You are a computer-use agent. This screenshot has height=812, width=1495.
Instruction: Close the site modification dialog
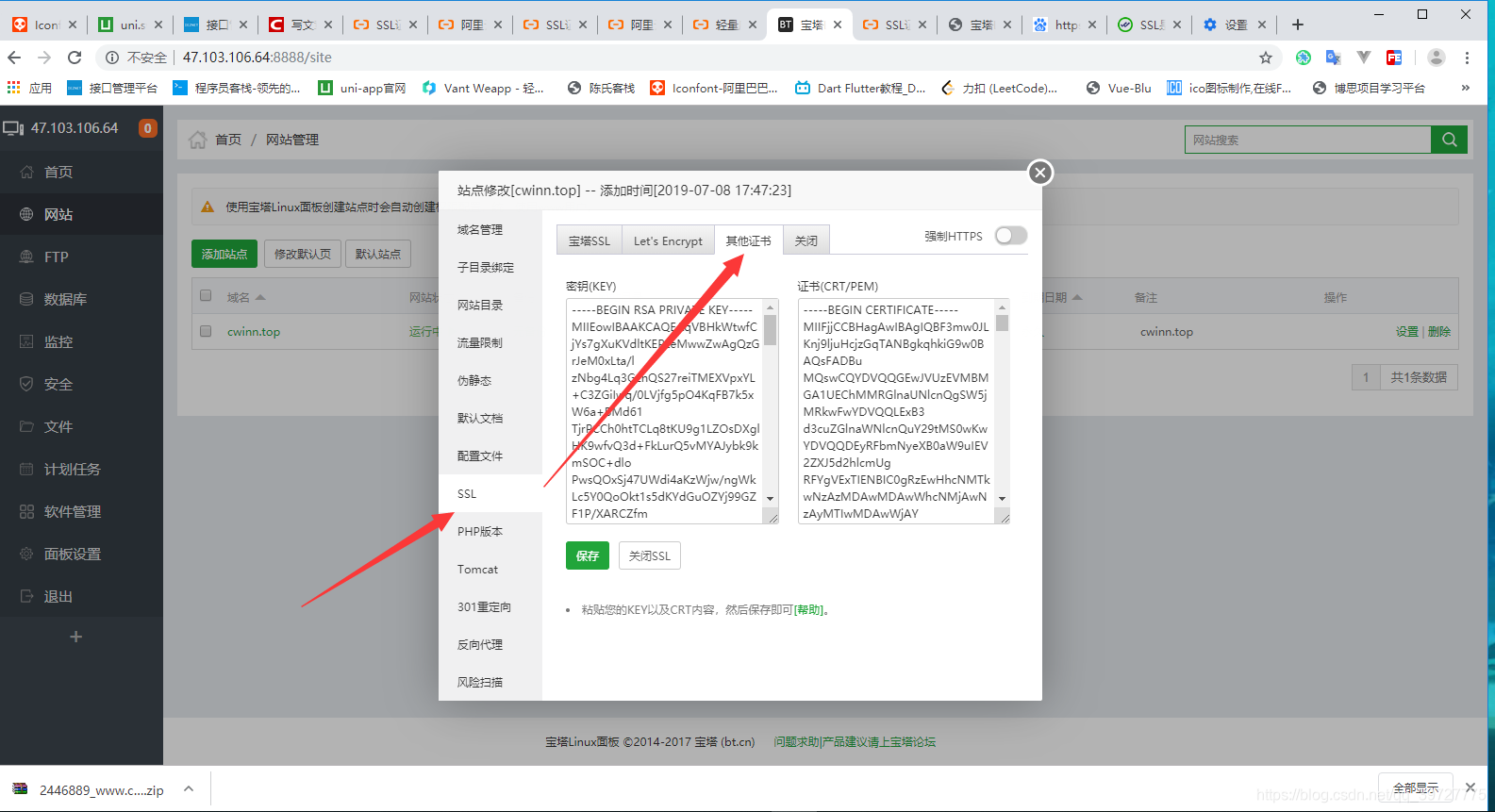coord(1039,173)
